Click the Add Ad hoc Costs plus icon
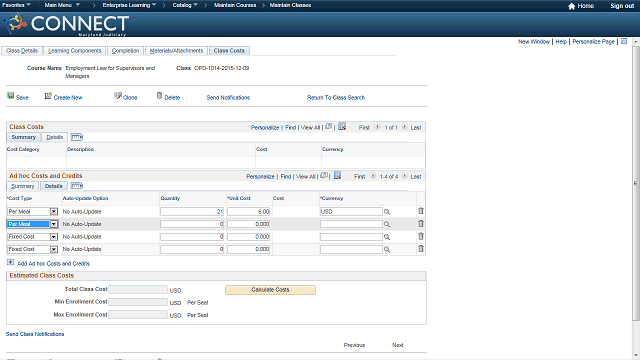Viewport: 640px width, 360px height. click(x=11, y=262)
